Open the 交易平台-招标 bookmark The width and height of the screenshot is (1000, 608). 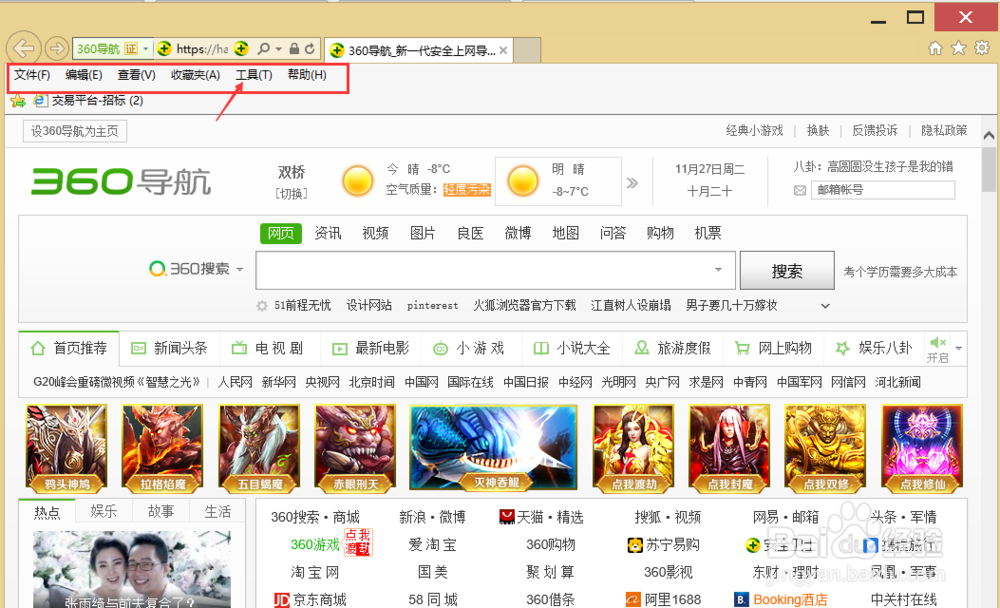pos(89,101)
